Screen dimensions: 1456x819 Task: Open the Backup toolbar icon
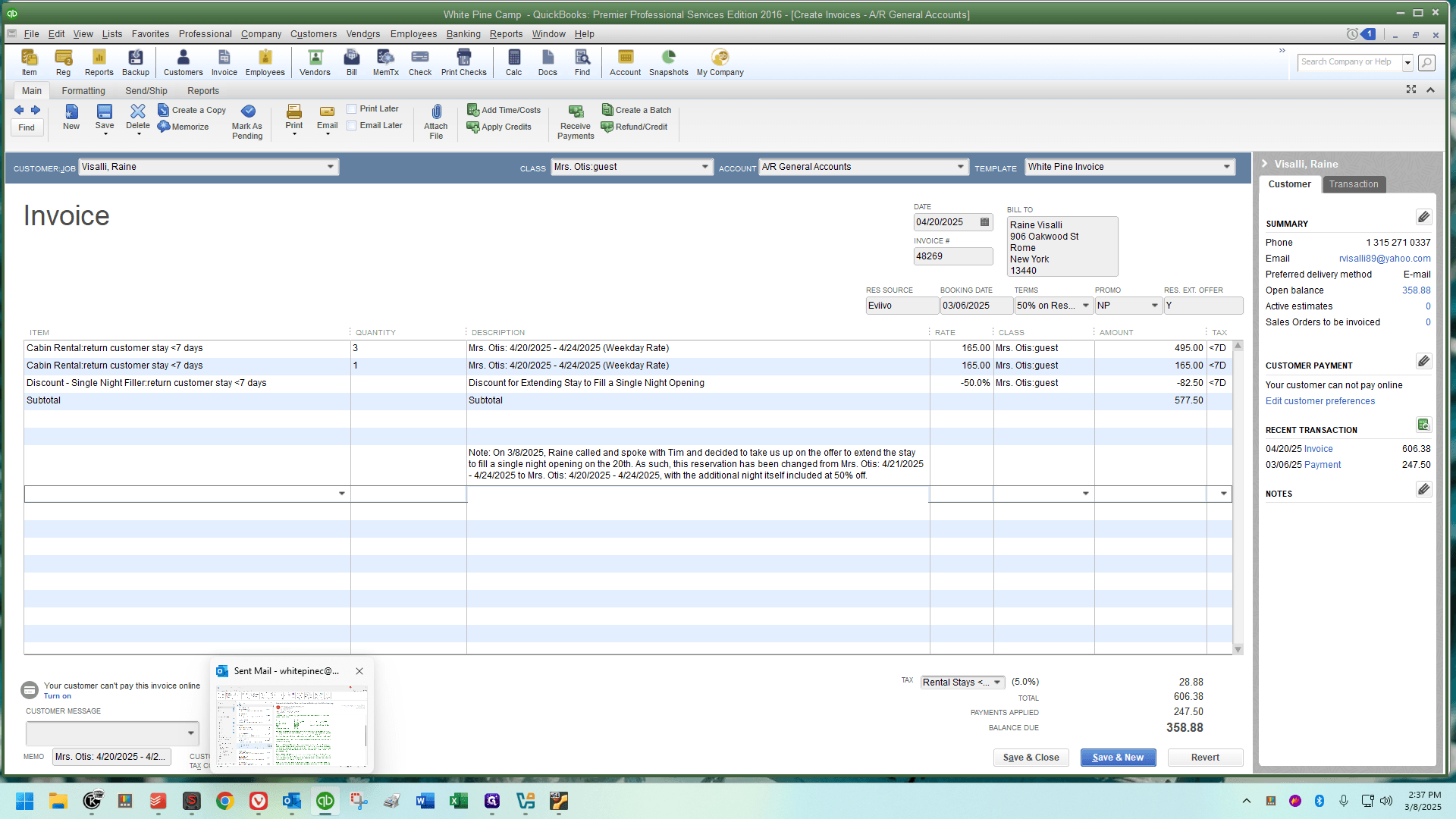(x=136, y=62)
